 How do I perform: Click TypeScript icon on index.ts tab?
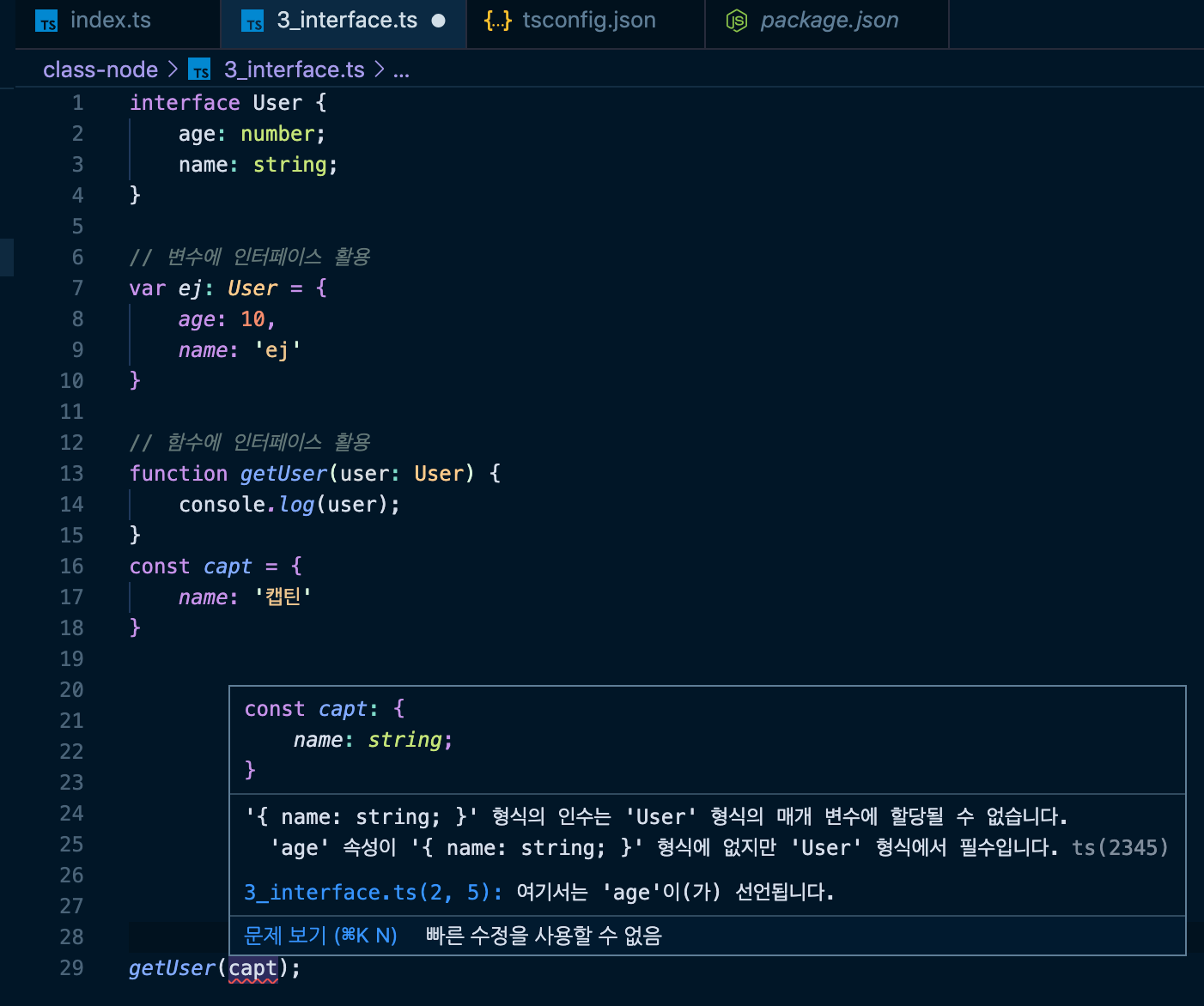46,21
